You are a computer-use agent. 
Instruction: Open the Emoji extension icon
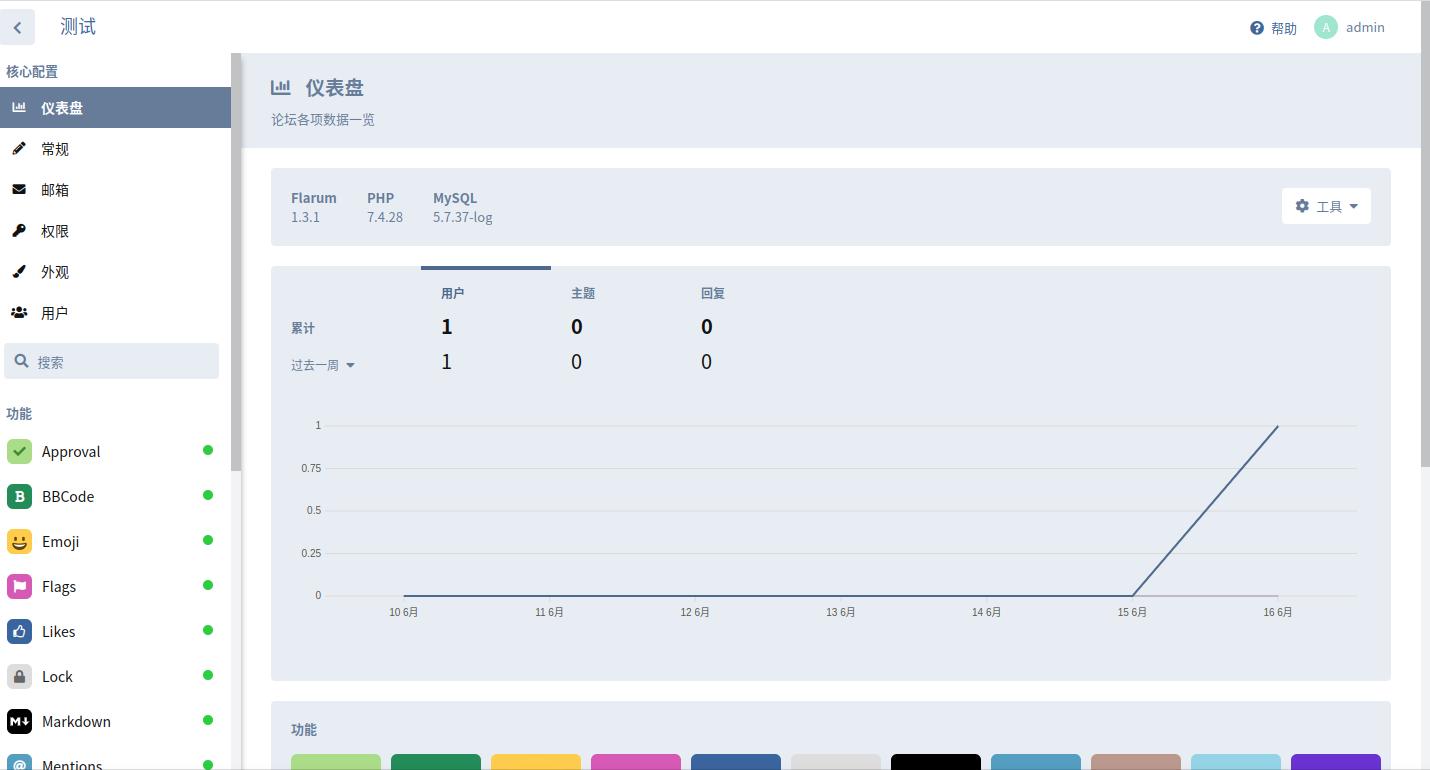(x=19, y=541)
